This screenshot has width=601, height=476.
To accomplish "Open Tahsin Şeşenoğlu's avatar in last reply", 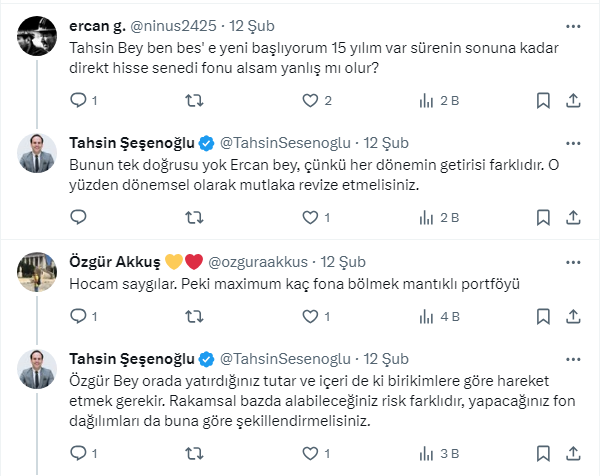I will point(40,371).
